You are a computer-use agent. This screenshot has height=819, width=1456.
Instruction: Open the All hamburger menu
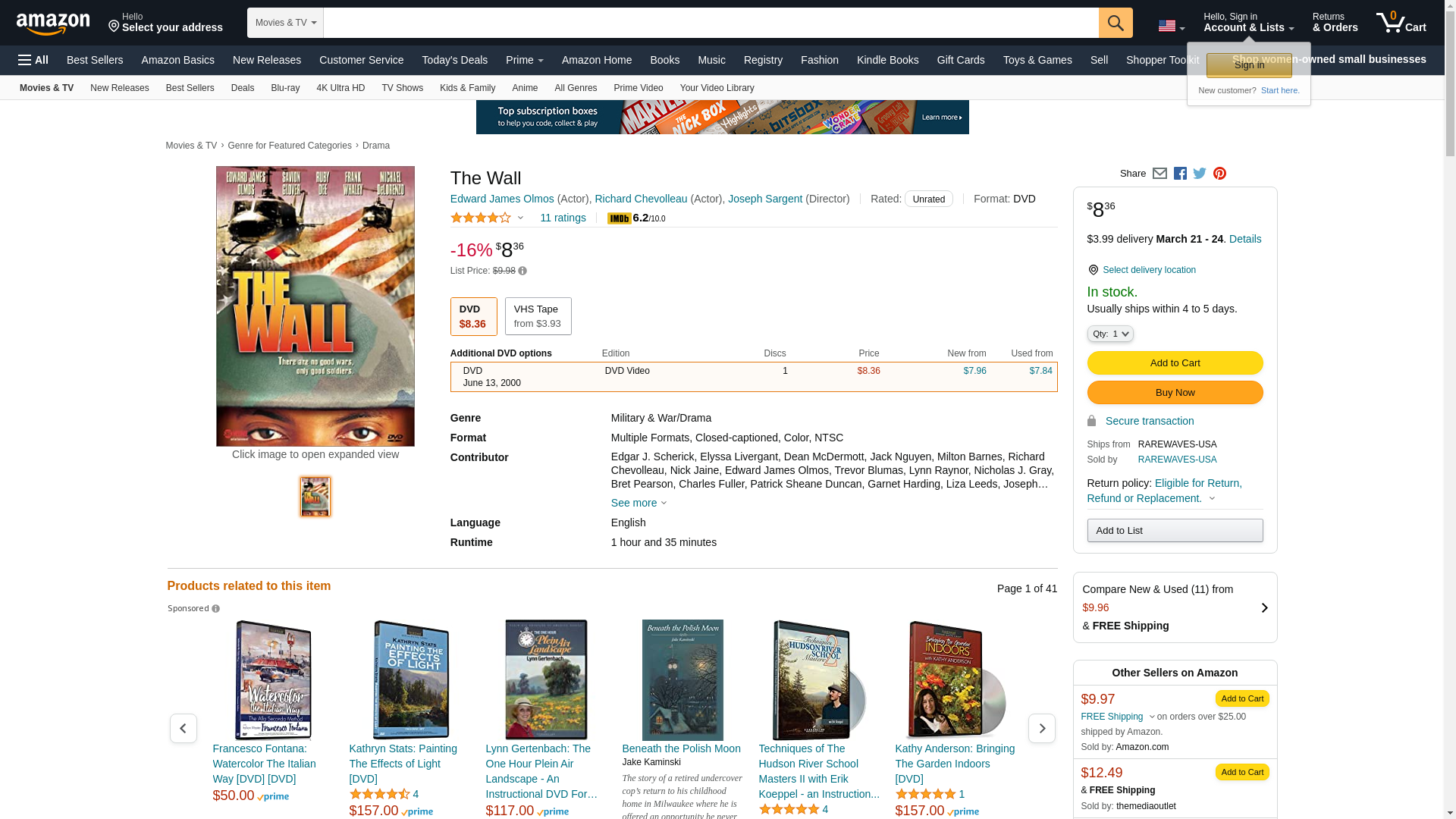(33, 60)
